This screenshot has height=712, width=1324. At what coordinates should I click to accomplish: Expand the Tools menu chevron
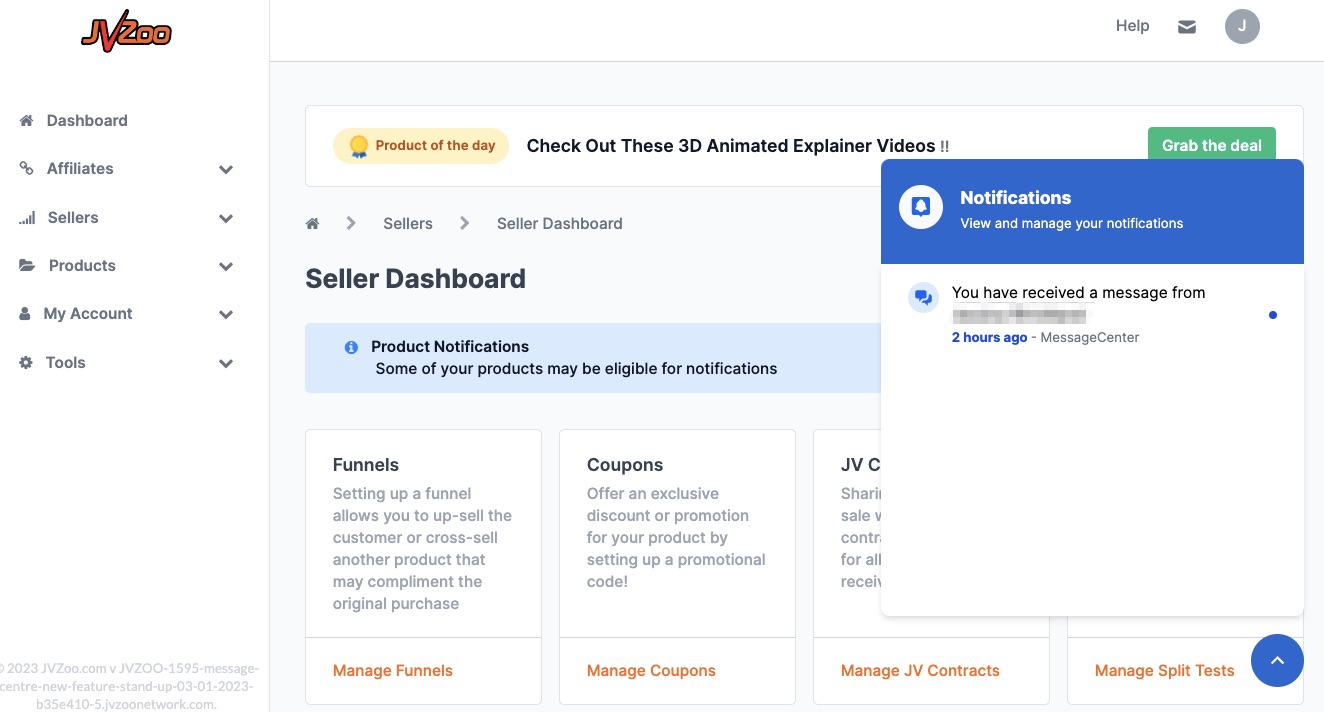(226, 363)
